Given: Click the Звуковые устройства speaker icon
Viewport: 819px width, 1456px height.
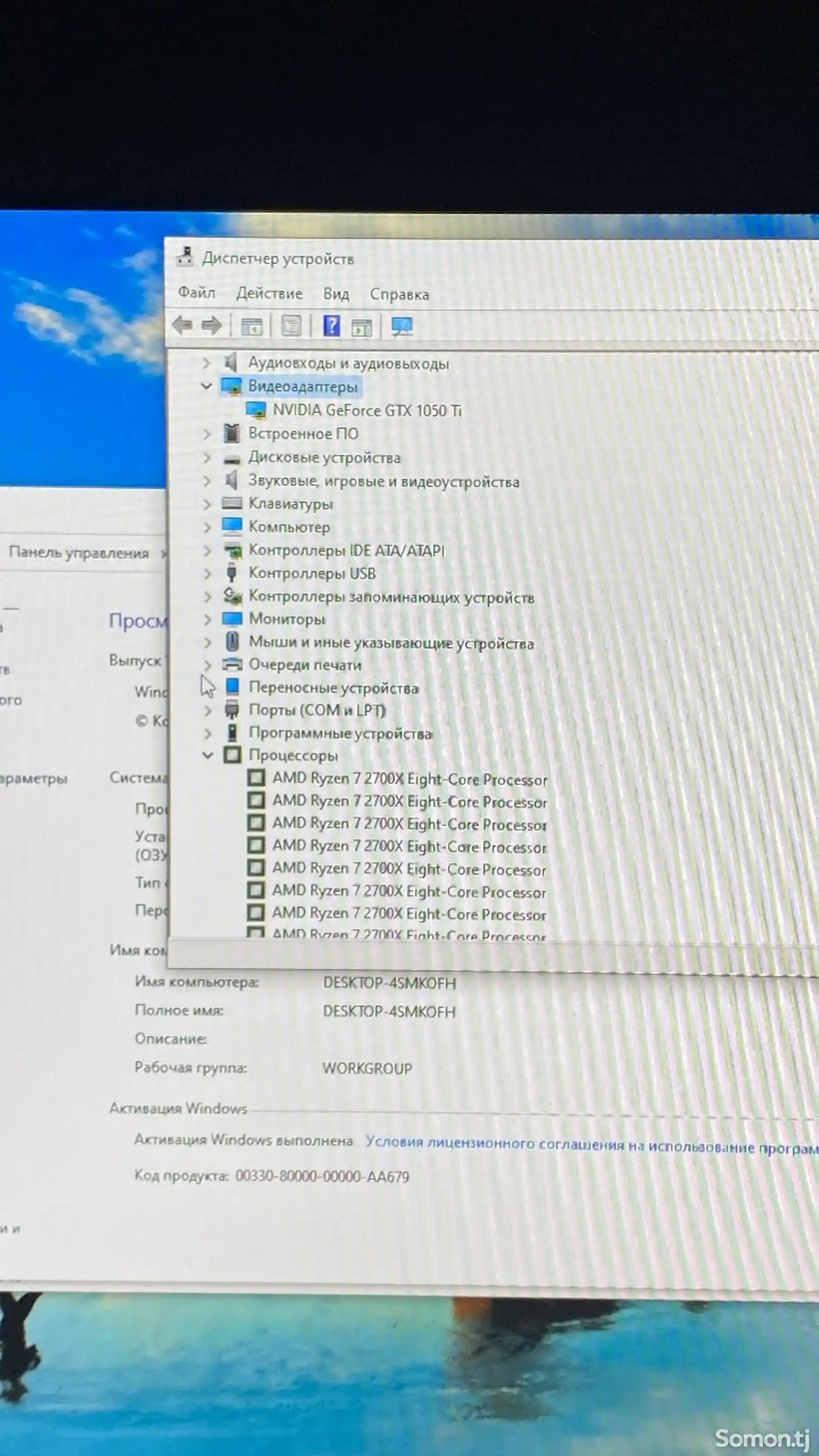Looking at the screenshot, I should [x=231, y=480].
